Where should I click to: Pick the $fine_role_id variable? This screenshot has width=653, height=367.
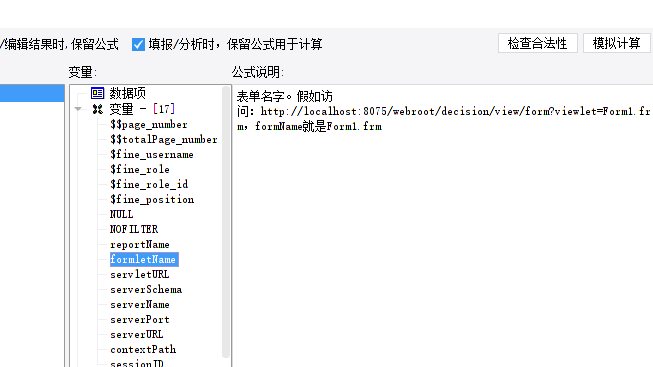coord(149,185)
